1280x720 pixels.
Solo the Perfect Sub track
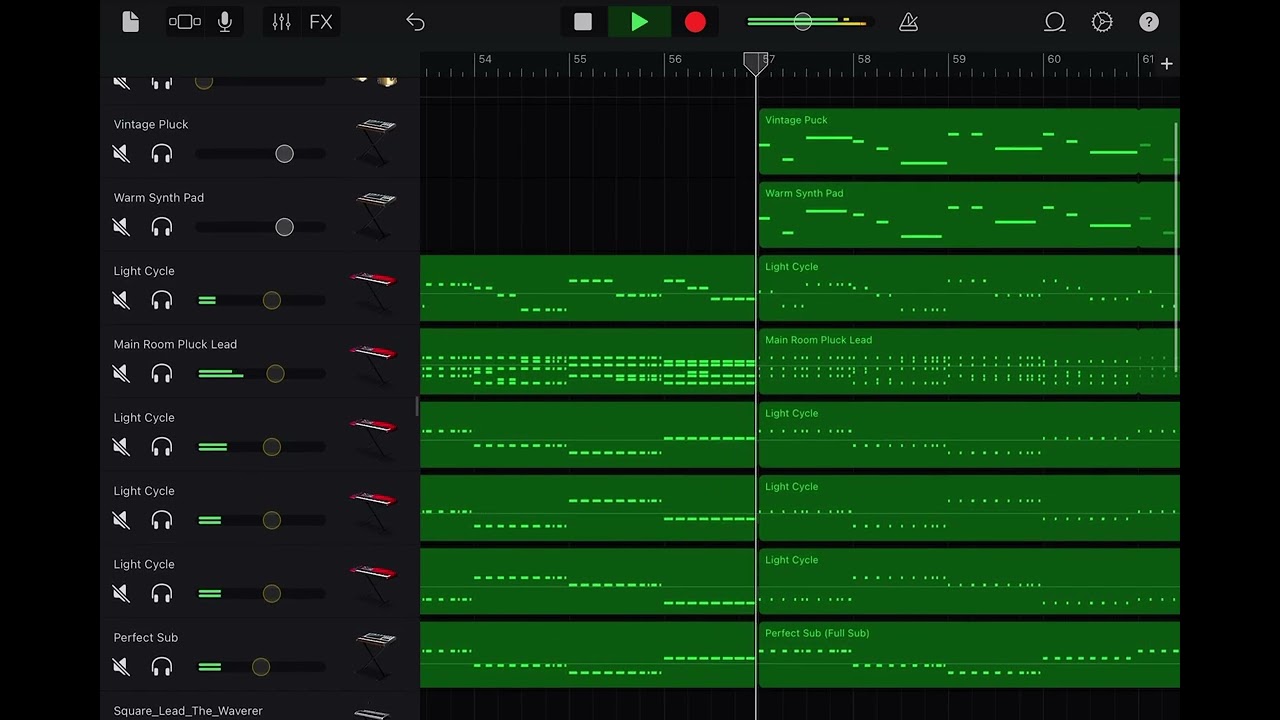coord(161,667)
